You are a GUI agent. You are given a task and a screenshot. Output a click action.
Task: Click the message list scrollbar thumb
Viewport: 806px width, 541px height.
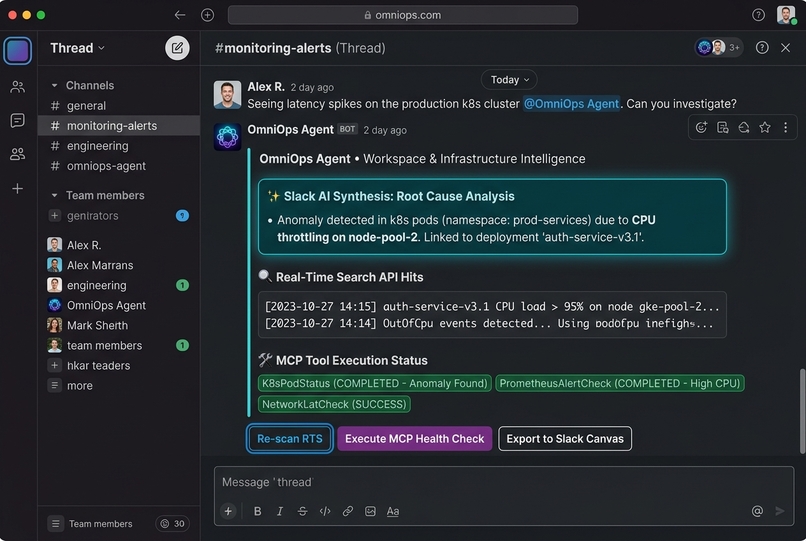click(x=802, y=411)
